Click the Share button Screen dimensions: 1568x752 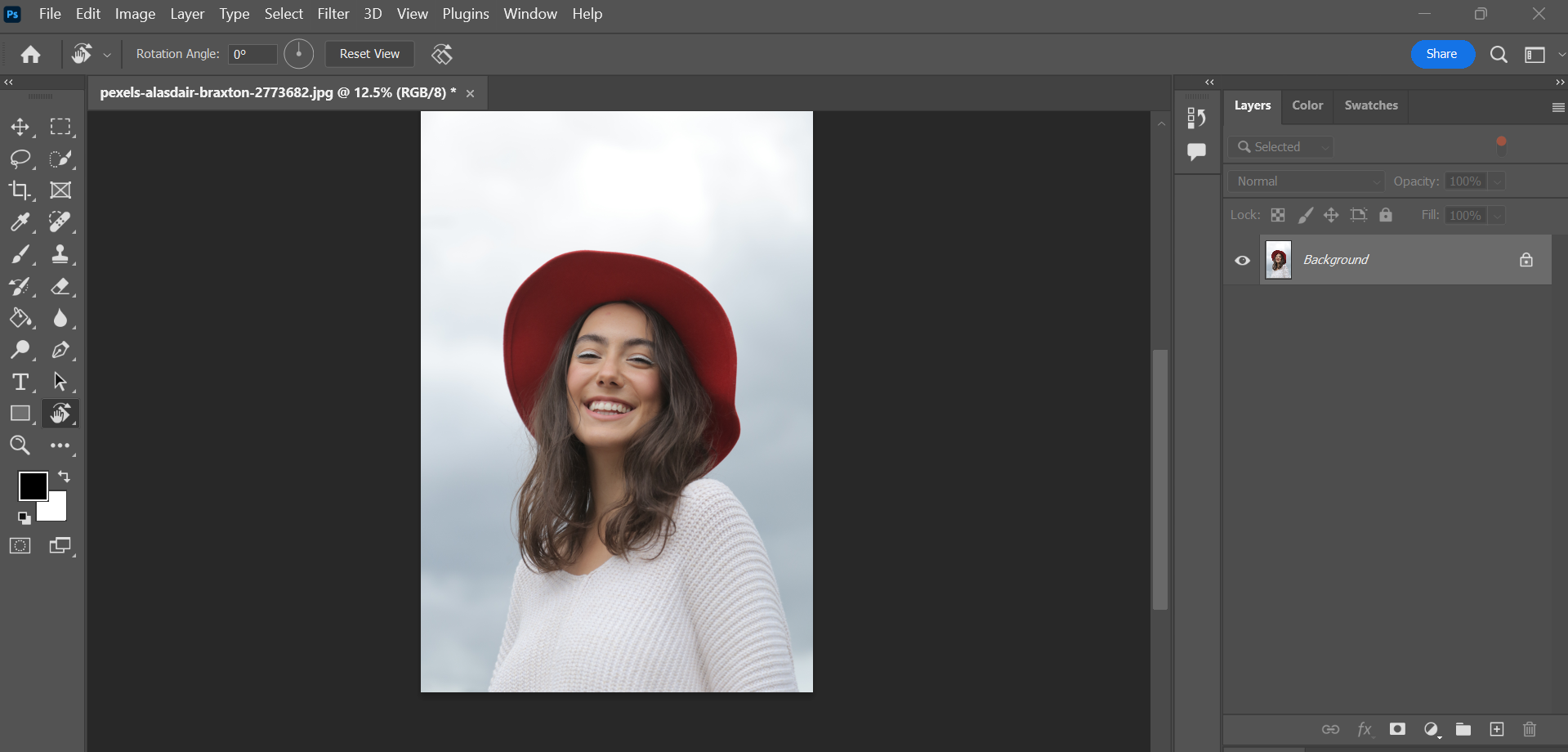pos(1441,54)
